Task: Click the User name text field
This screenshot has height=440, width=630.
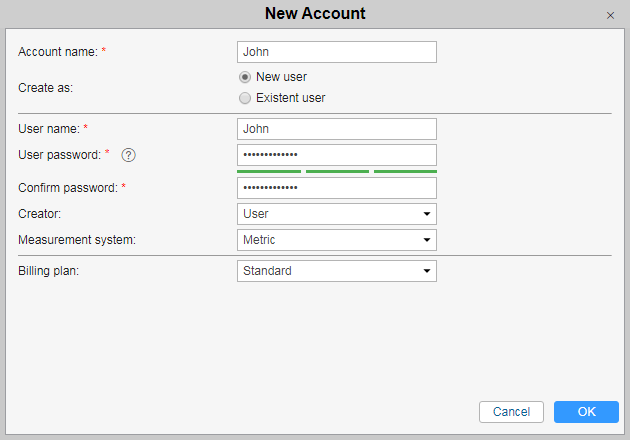Action: [x=337, y=129]
